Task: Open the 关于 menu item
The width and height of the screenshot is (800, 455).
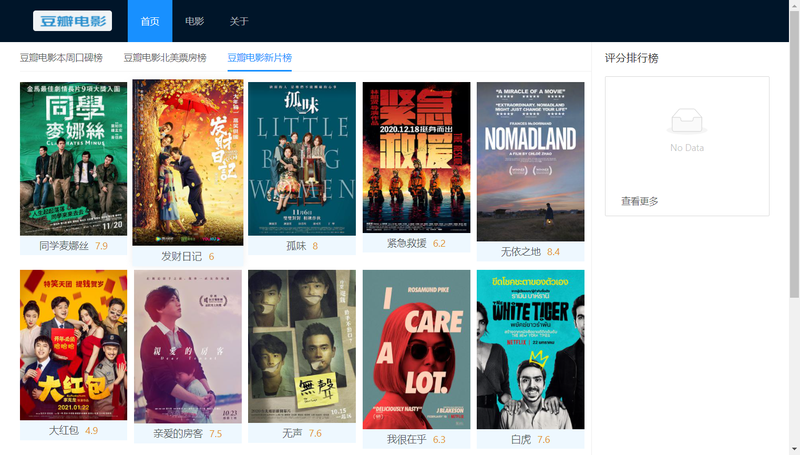Action: (x=239, y=21)
